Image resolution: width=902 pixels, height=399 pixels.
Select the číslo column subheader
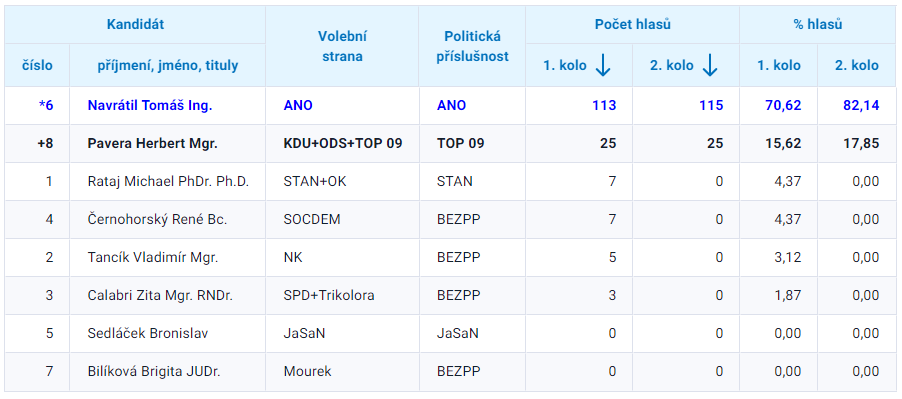37,66
